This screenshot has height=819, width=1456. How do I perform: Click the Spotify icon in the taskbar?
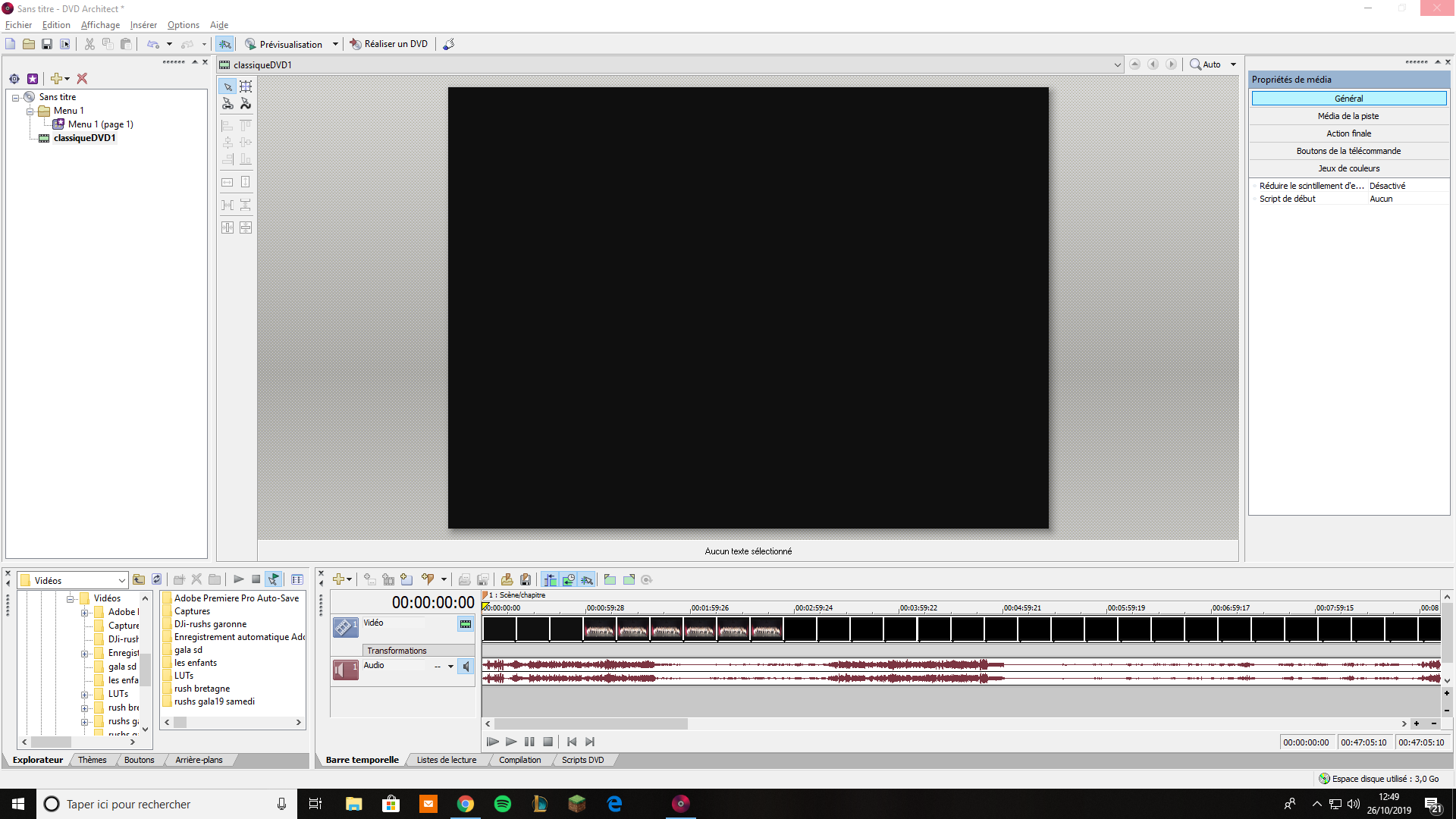(x=502, y=804)
